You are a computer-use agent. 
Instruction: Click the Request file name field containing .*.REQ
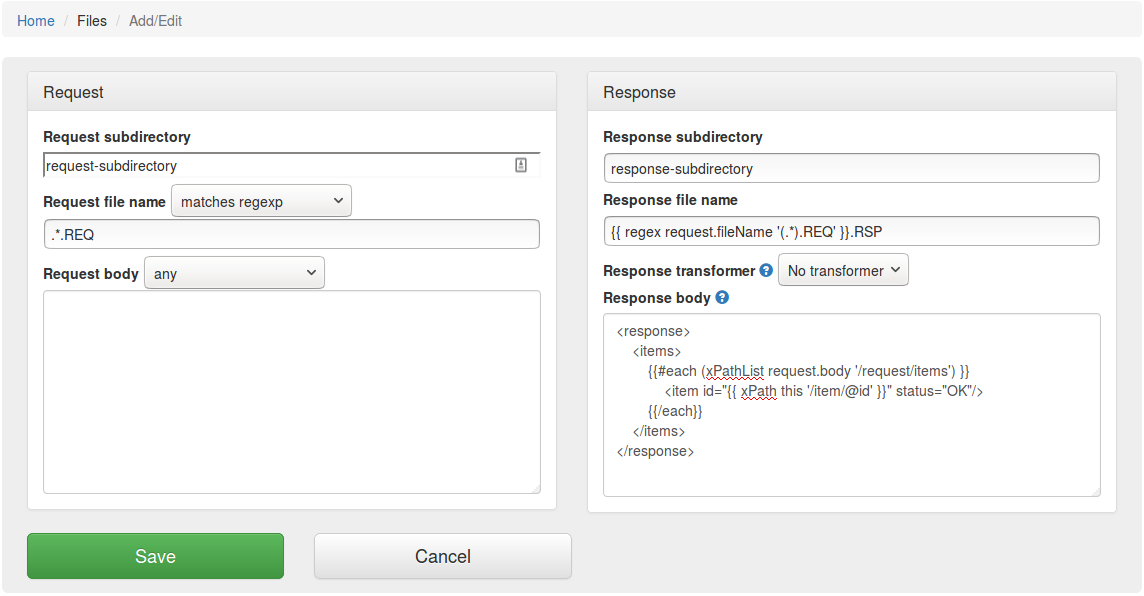(x=291, y=234)
